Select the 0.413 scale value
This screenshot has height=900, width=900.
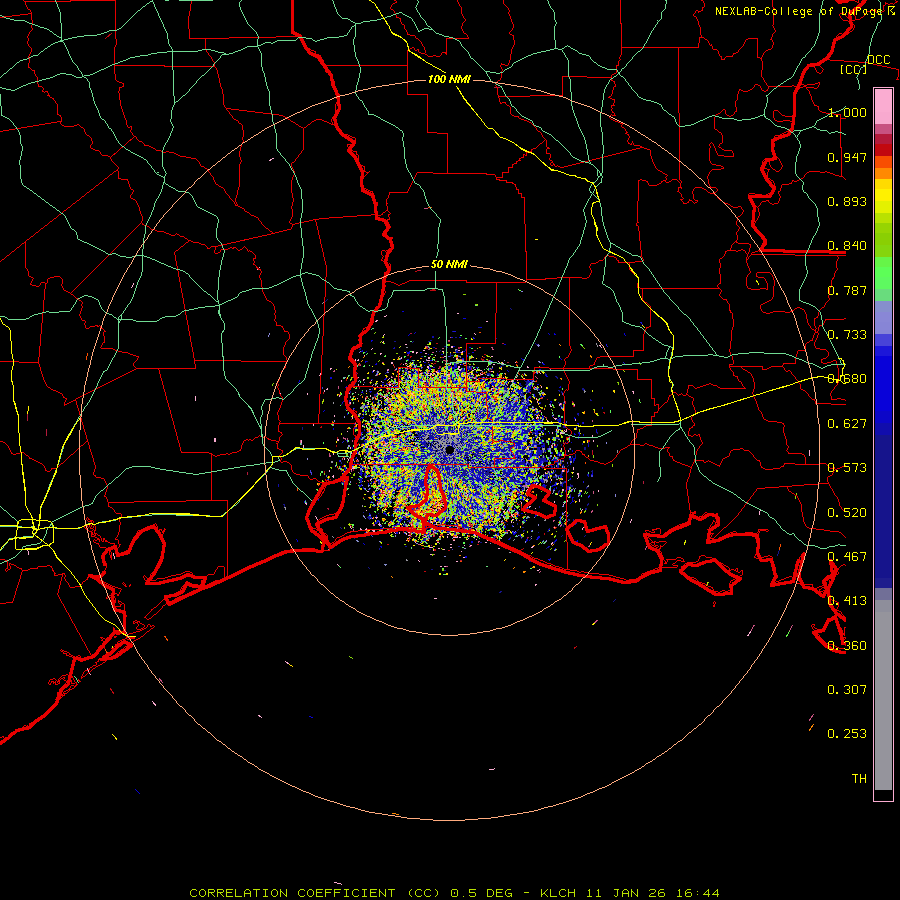847,601
